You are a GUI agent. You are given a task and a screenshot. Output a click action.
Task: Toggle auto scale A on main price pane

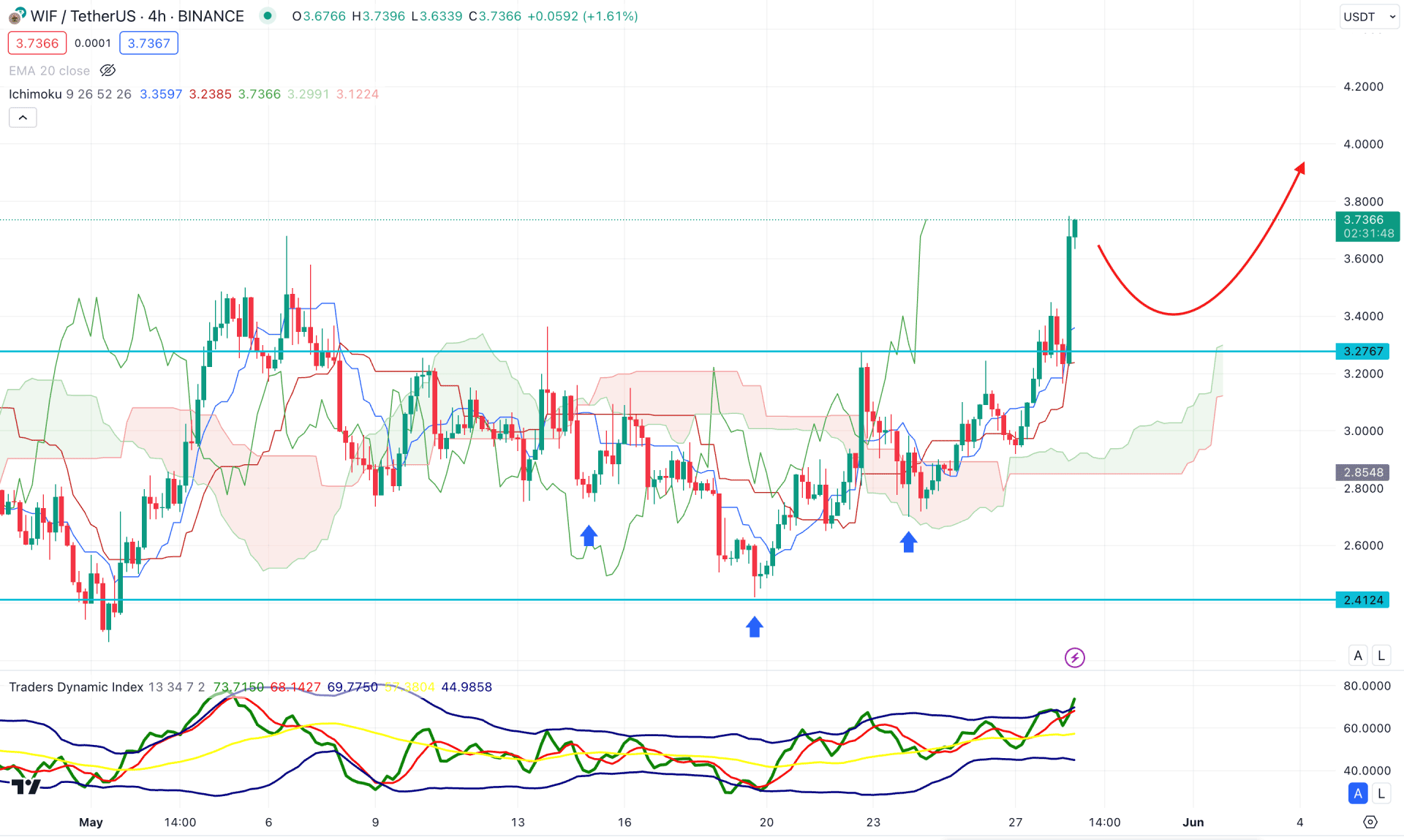pyautogui.click(x=1358, y=655)
